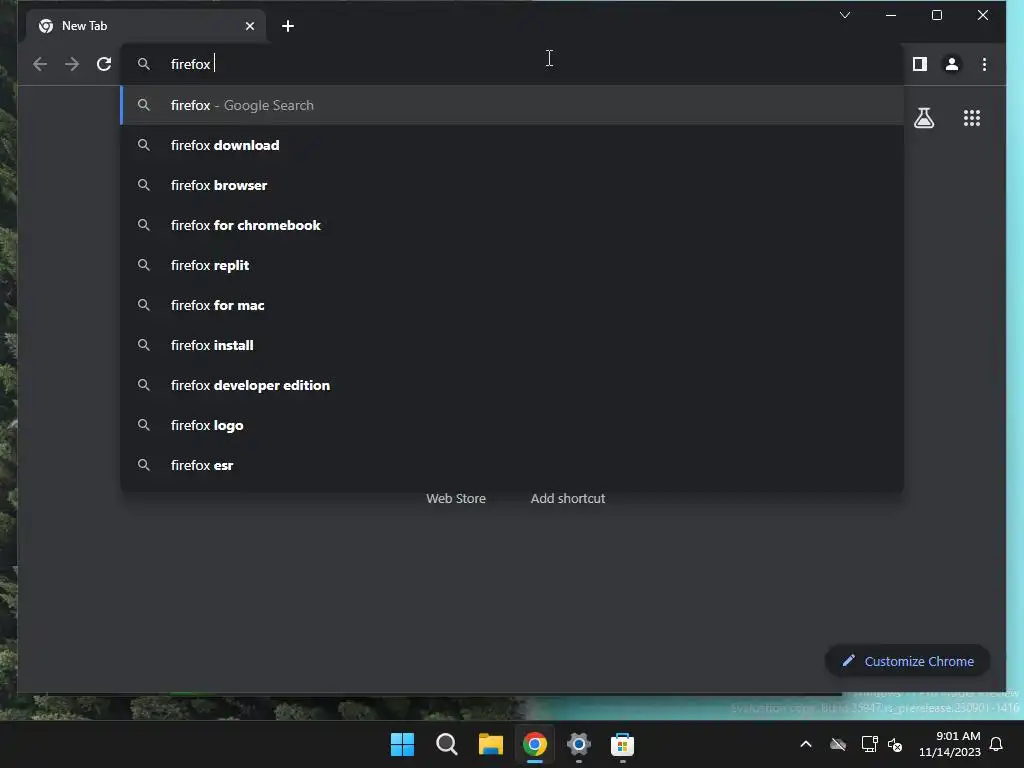Open the side panel icon
Image resolution: width=1024 pixels, height=768 pixels.
pyautogui.click(x=920, y=64)
